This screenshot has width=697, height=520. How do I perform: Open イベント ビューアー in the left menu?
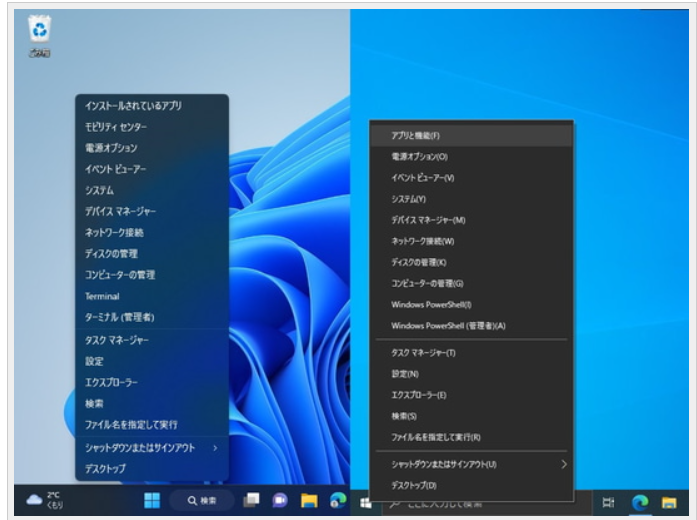point(152,169)
